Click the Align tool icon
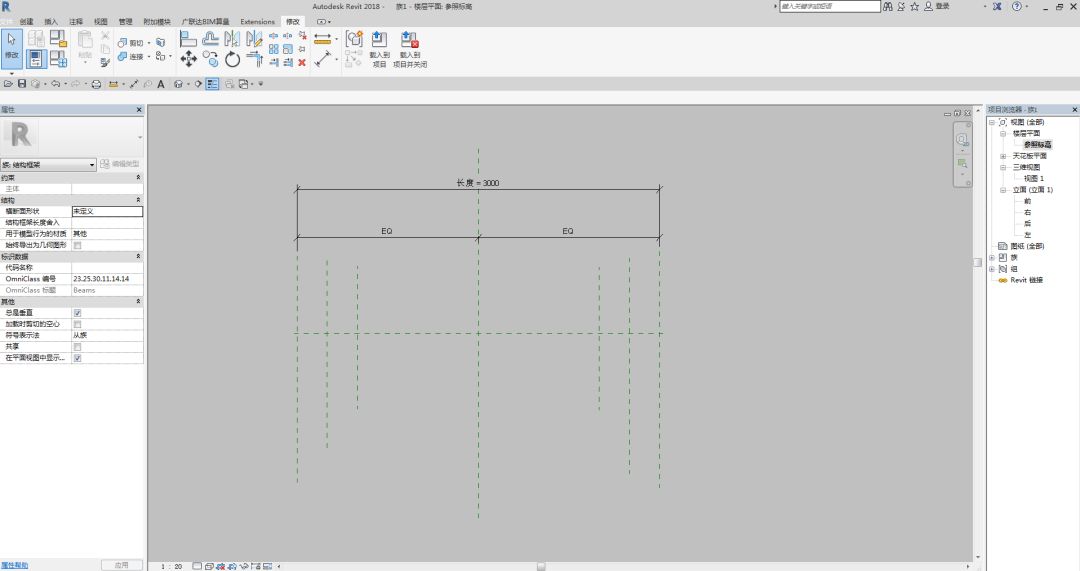 coord(188,39)
